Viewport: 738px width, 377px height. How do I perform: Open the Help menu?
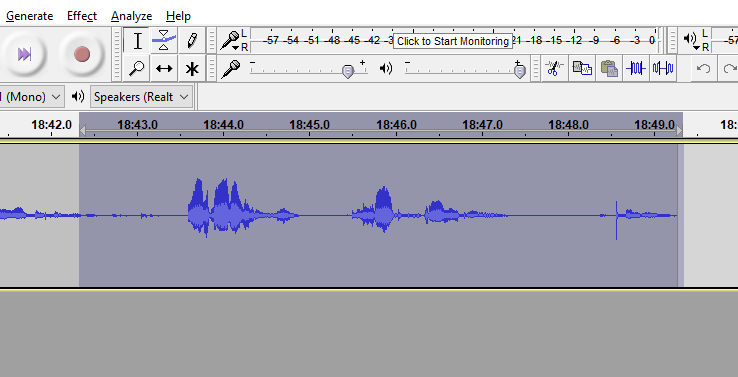(x=178, y=16)
